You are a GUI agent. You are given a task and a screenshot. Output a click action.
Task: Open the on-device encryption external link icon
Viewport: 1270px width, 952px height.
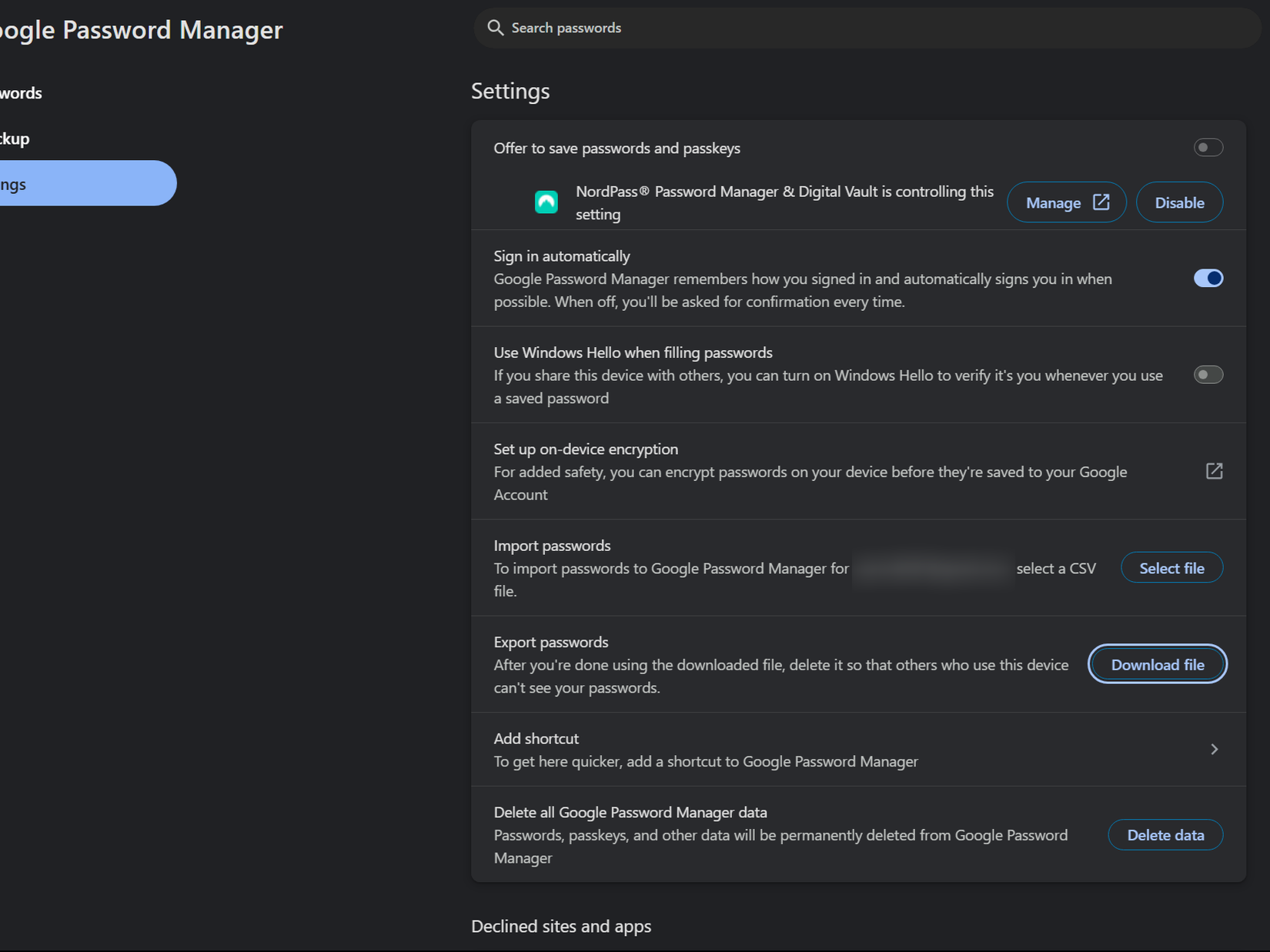[x=1214, y=471]
